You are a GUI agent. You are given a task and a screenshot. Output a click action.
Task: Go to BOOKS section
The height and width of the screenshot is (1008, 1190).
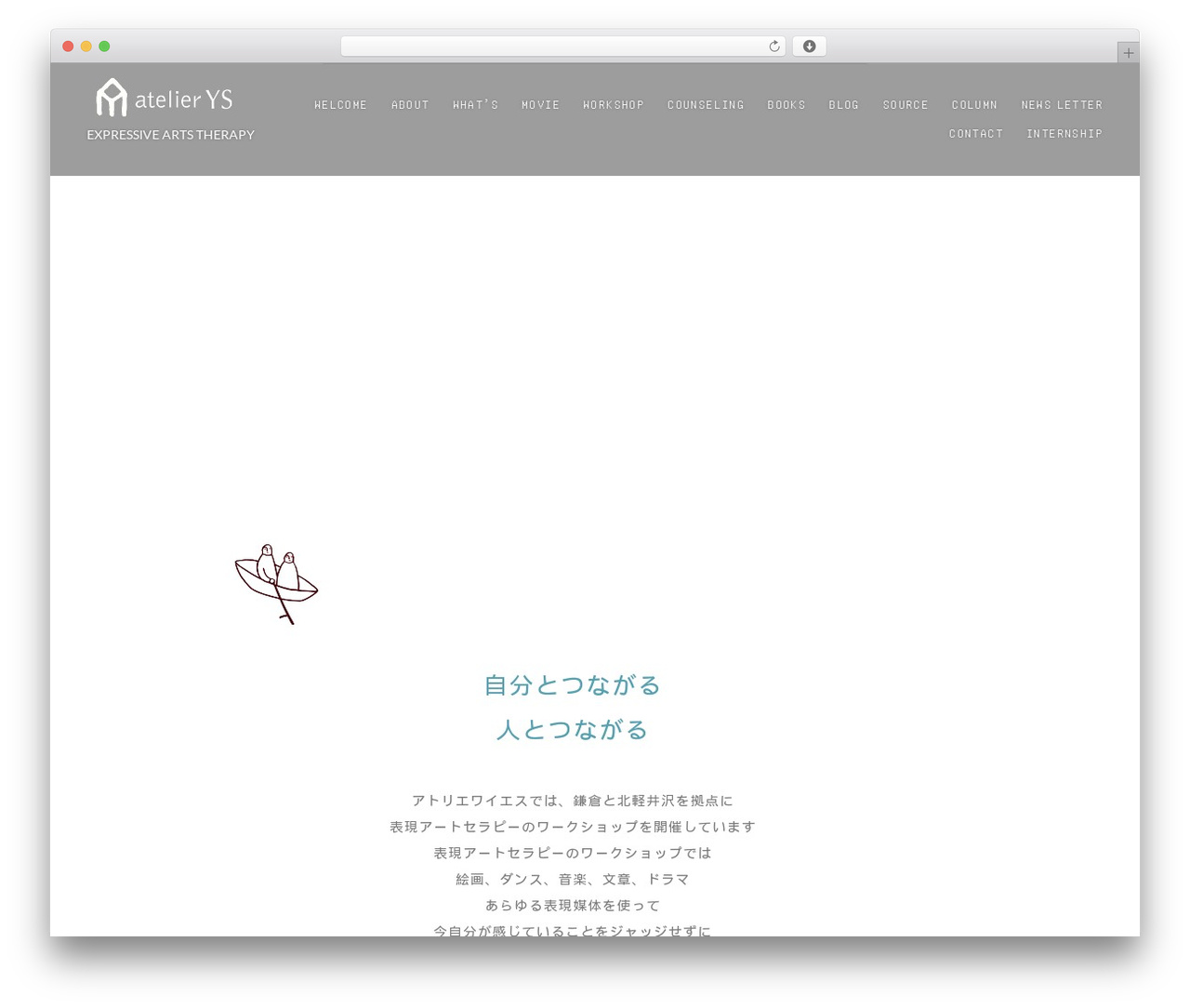(x=787, y=105)
